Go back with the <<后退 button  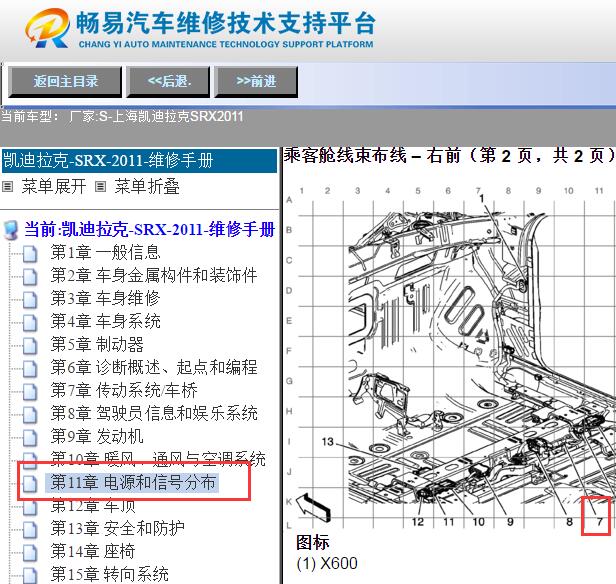pyautogui.click(x=169, y=81)
